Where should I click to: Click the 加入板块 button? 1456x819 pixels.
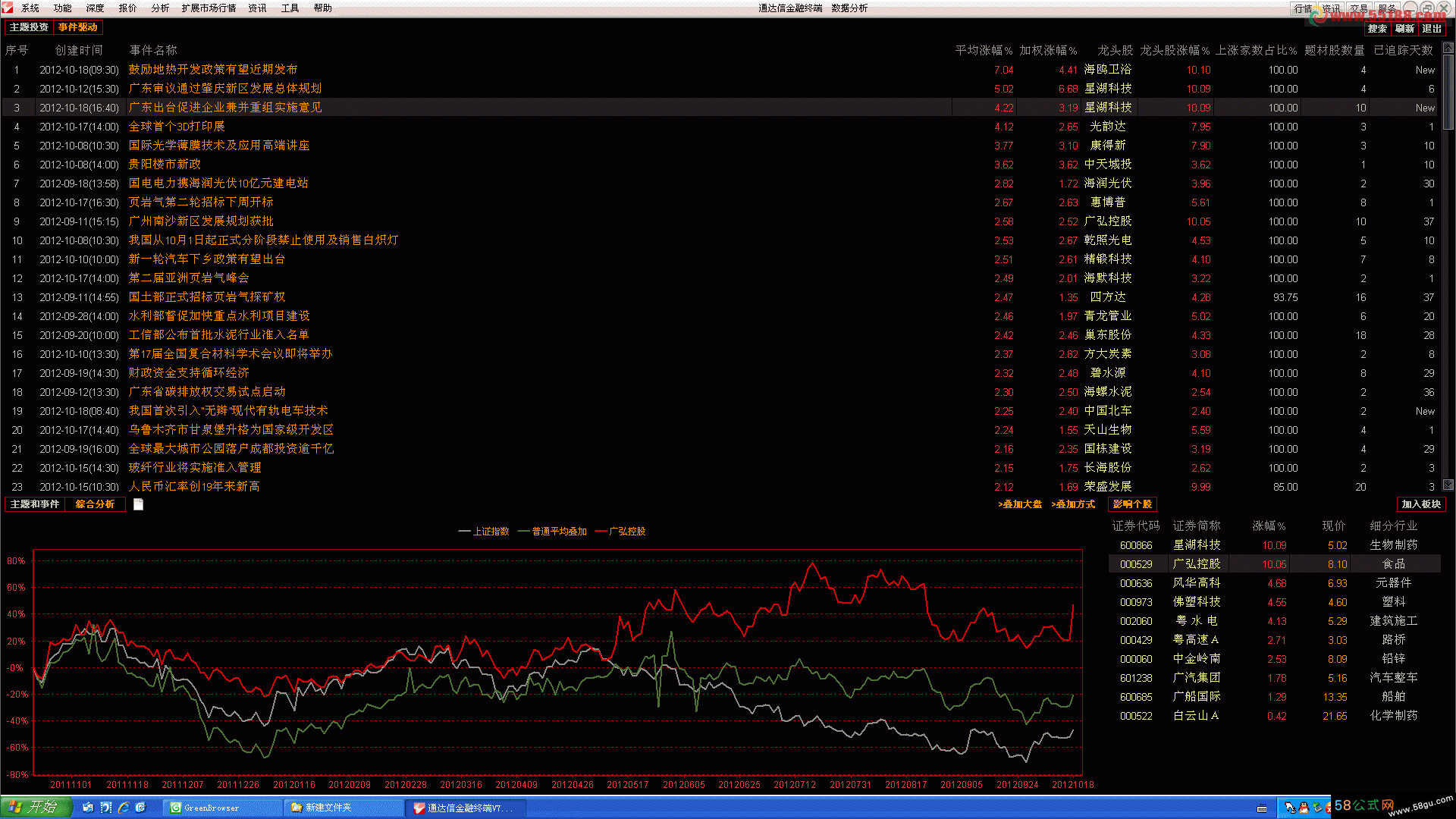[1421, 504]
